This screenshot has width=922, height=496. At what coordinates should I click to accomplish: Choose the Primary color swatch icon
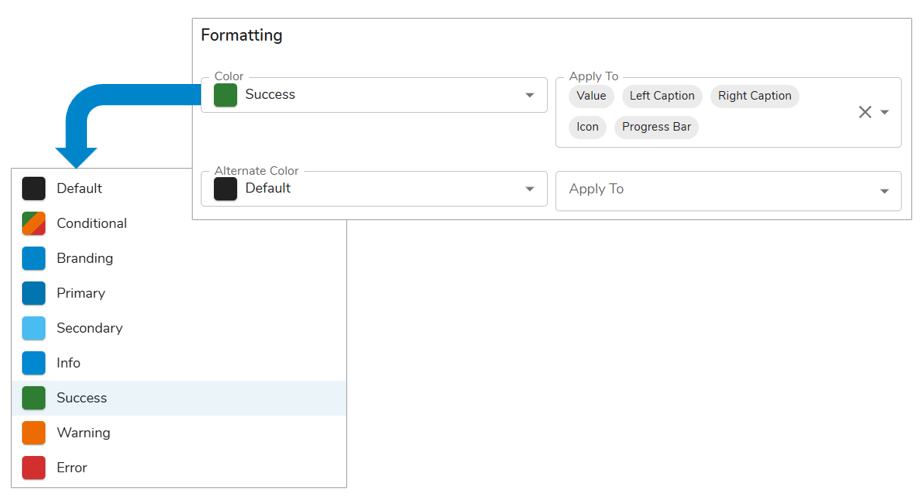[34, 293]
